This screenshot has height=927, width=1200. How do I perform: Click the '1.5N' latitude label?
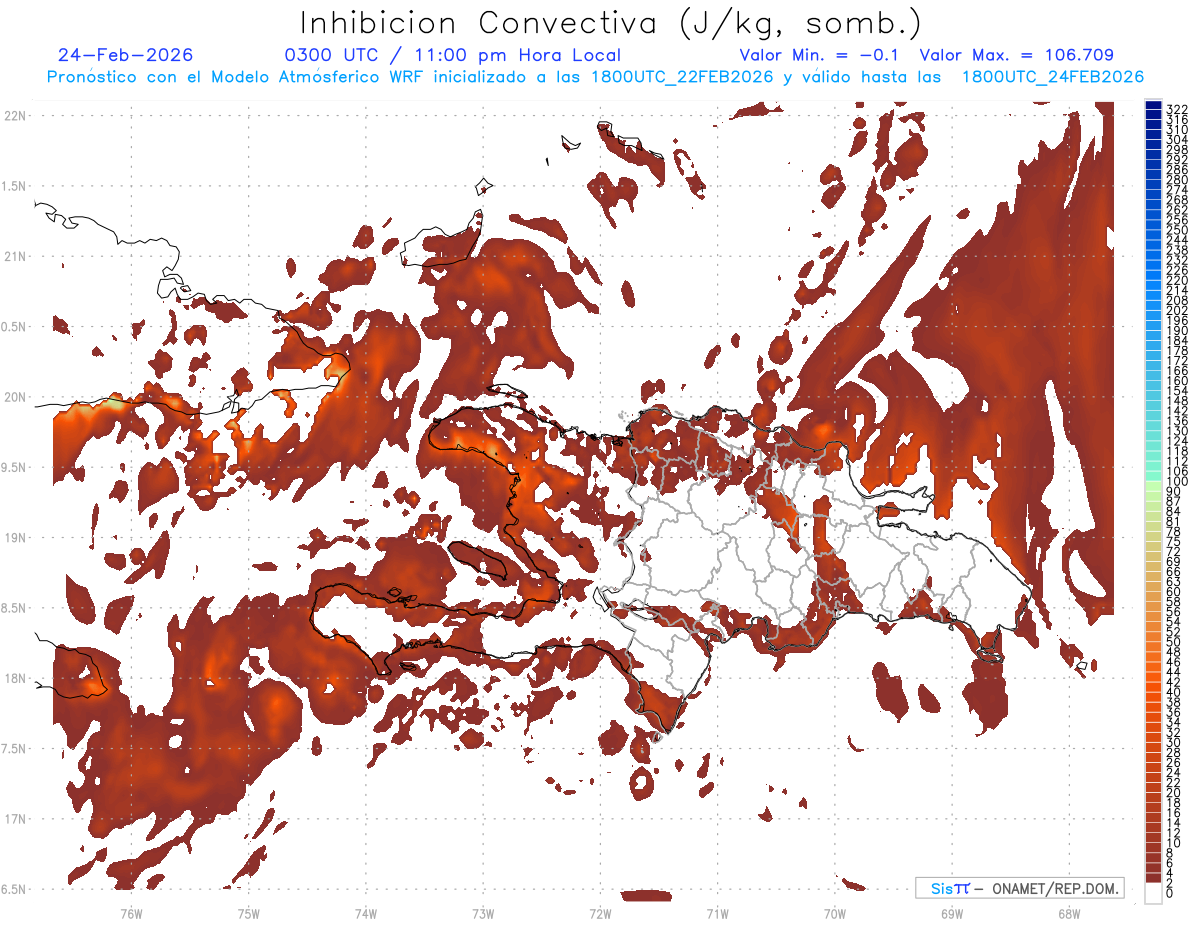click(14, 186)
